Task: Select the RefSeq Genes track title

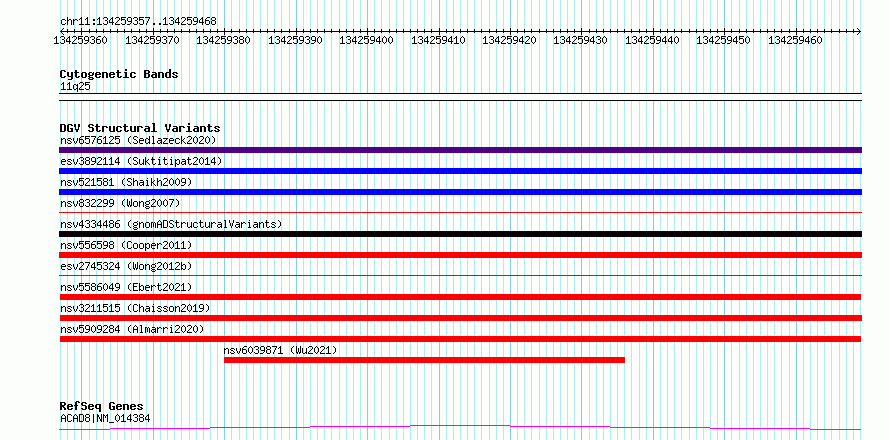Action: pos(102,407)
